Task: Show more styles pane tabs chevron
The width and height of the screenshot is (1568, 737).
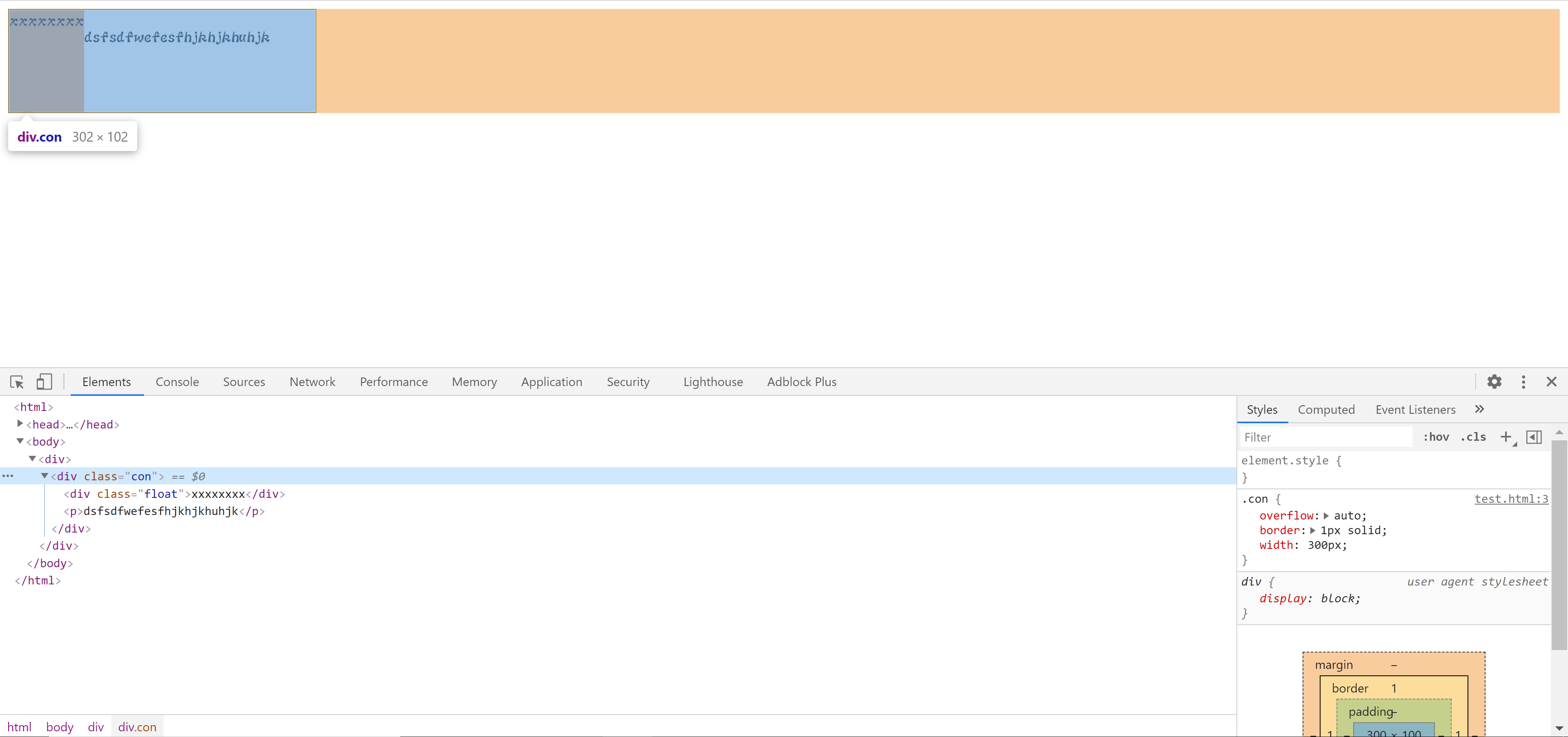Action: coord(1480,409)
